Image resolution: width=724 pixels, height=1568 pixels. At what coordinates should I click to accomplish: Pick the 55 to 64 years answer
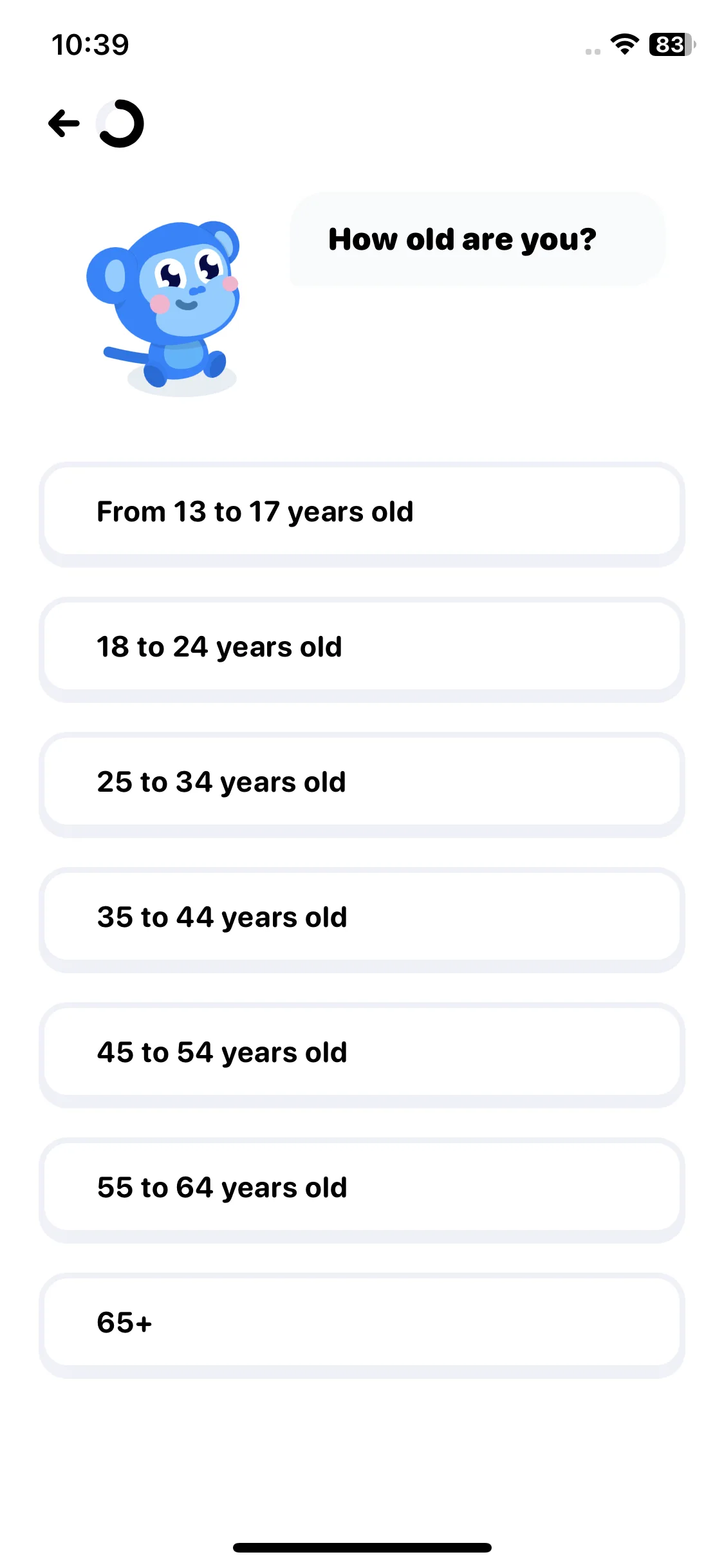pyautogui.click(x=362, y=1189)
